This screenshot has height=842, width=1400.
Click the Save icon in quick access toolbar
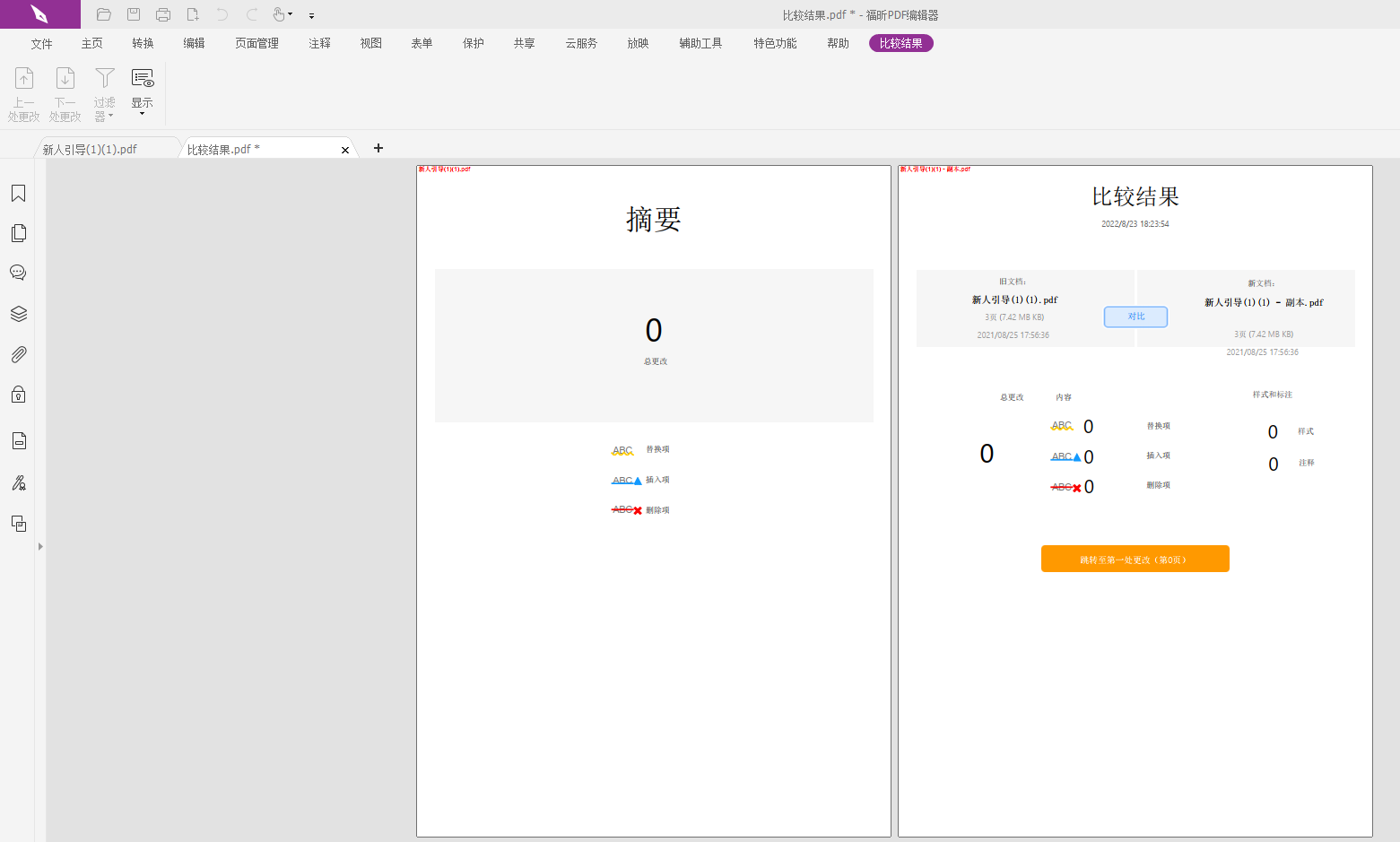click(x=134, y=14)
